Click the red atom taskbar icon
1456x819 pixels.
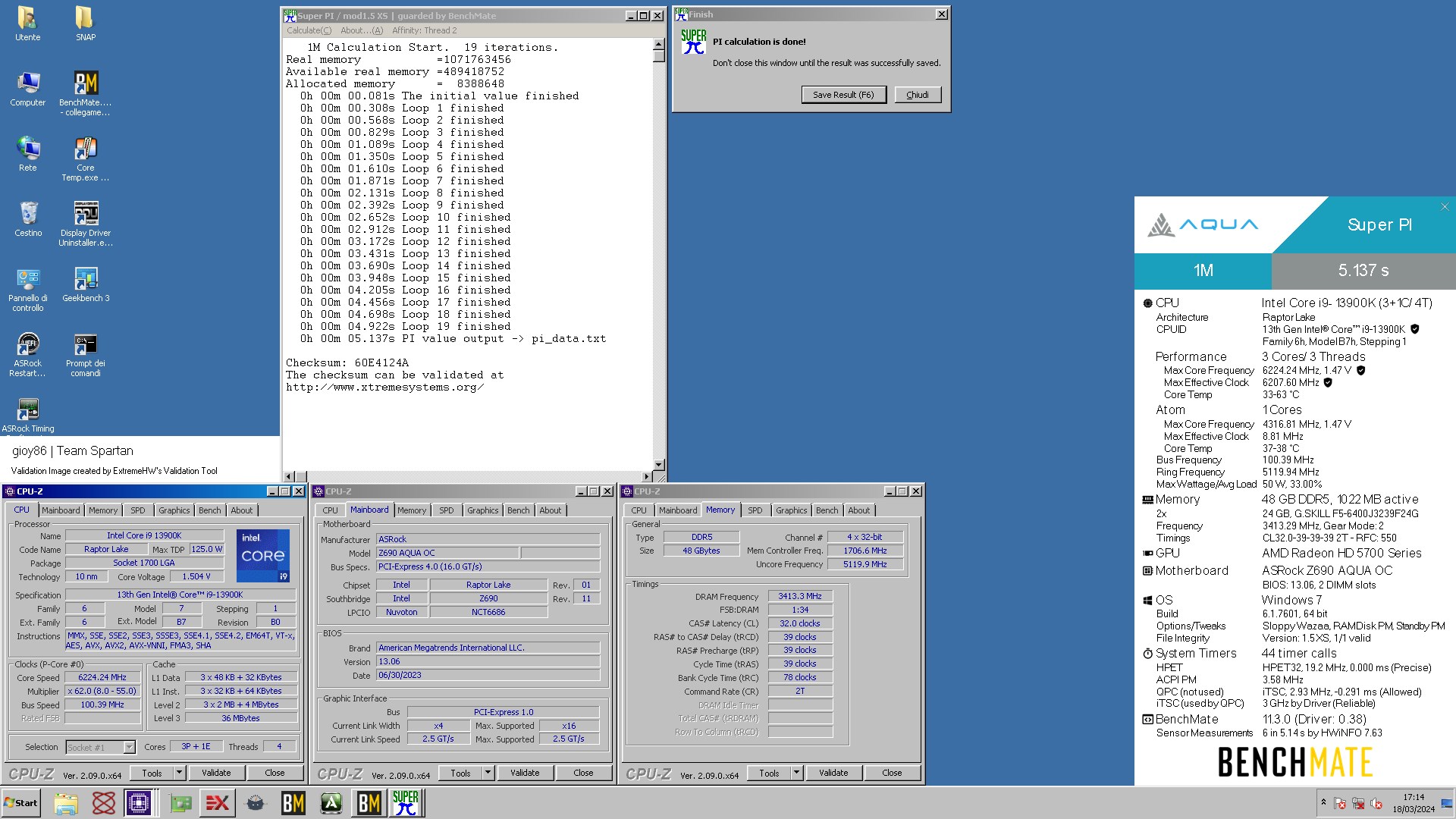tap(104, 803)
